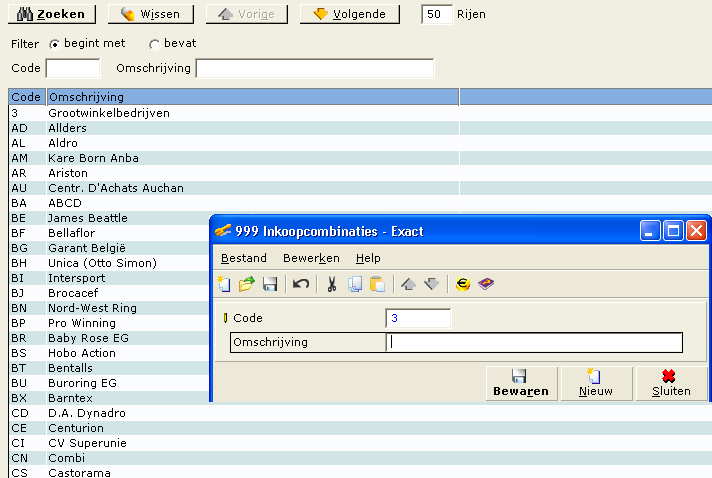Select the 'Brocacef' row

pyautogui.click(x=109, y=293)
